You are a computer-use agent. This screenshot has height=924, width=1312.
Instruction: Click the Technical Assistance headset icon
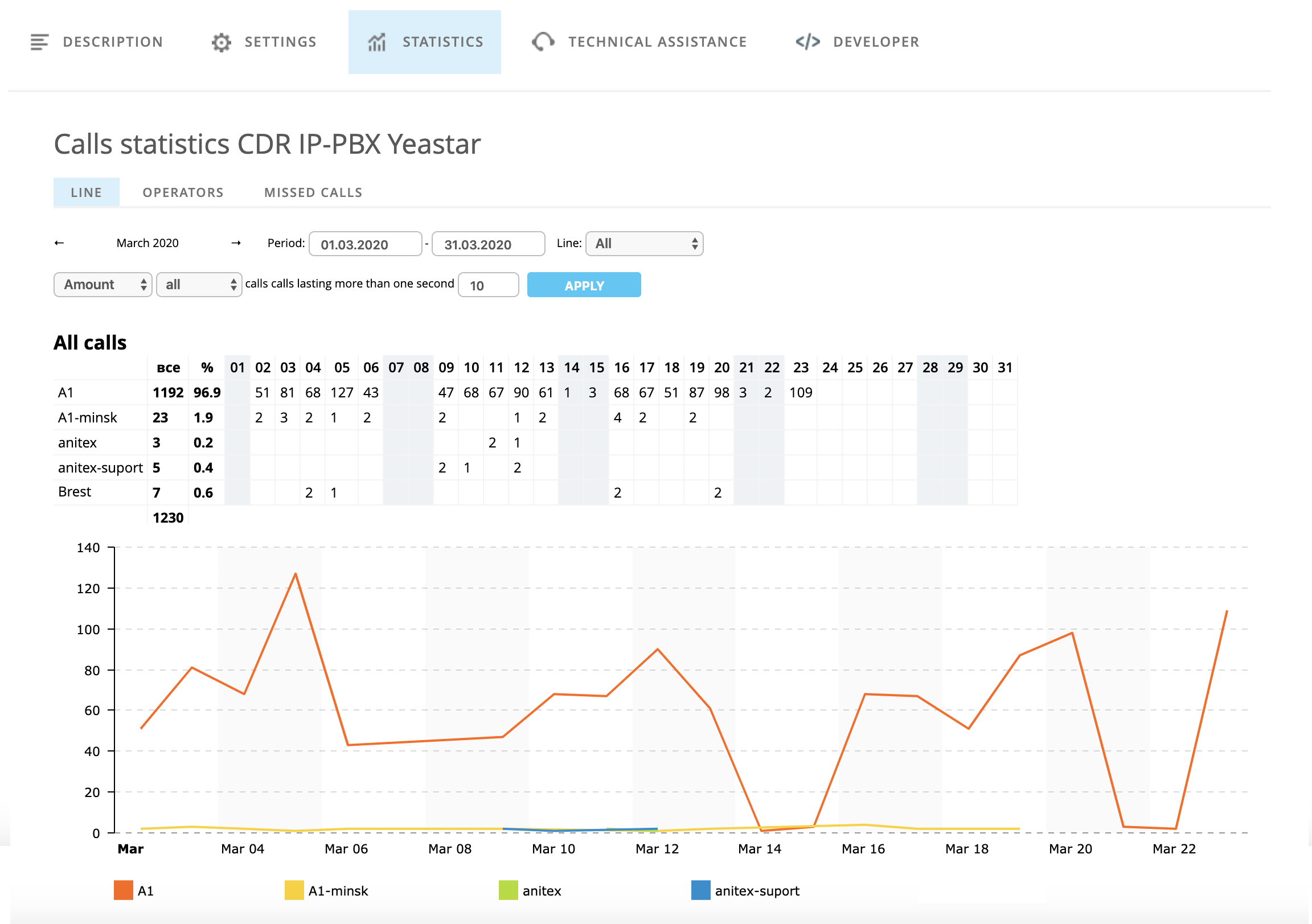point(543,42)
